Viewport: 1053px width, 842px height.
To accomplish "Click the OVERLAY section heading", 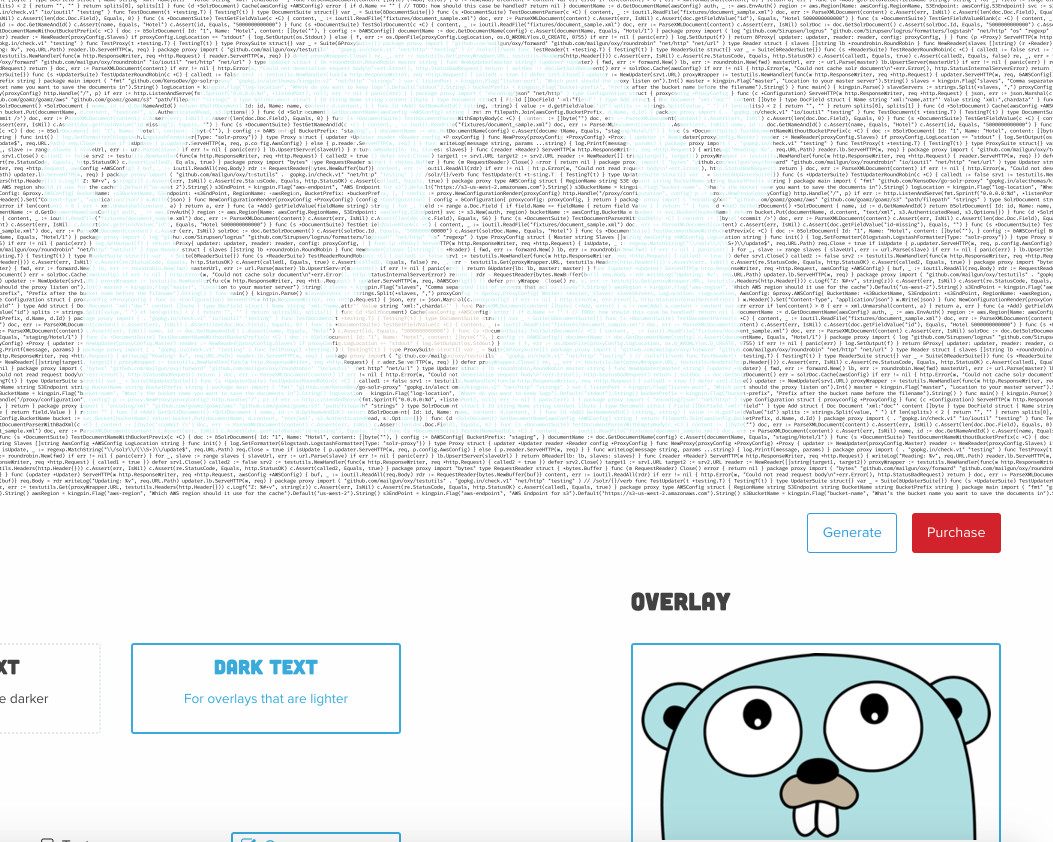I will tap(680, 602).
